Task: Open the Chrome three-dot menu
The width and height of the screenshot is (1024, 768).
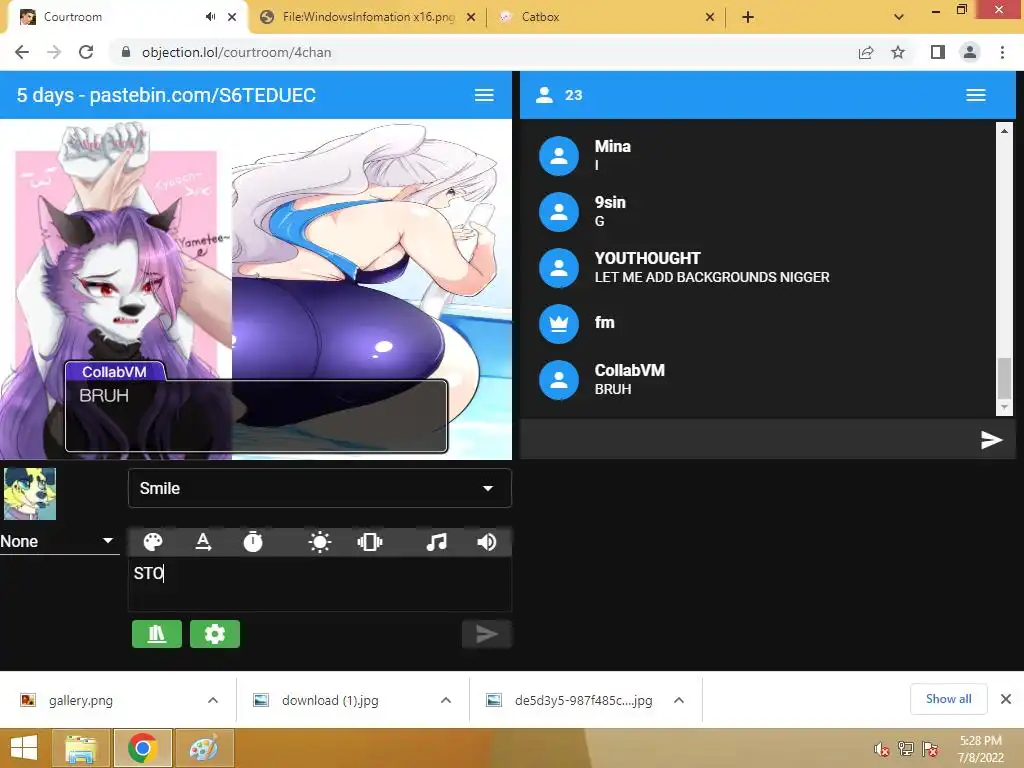Action: point(1002,52)
